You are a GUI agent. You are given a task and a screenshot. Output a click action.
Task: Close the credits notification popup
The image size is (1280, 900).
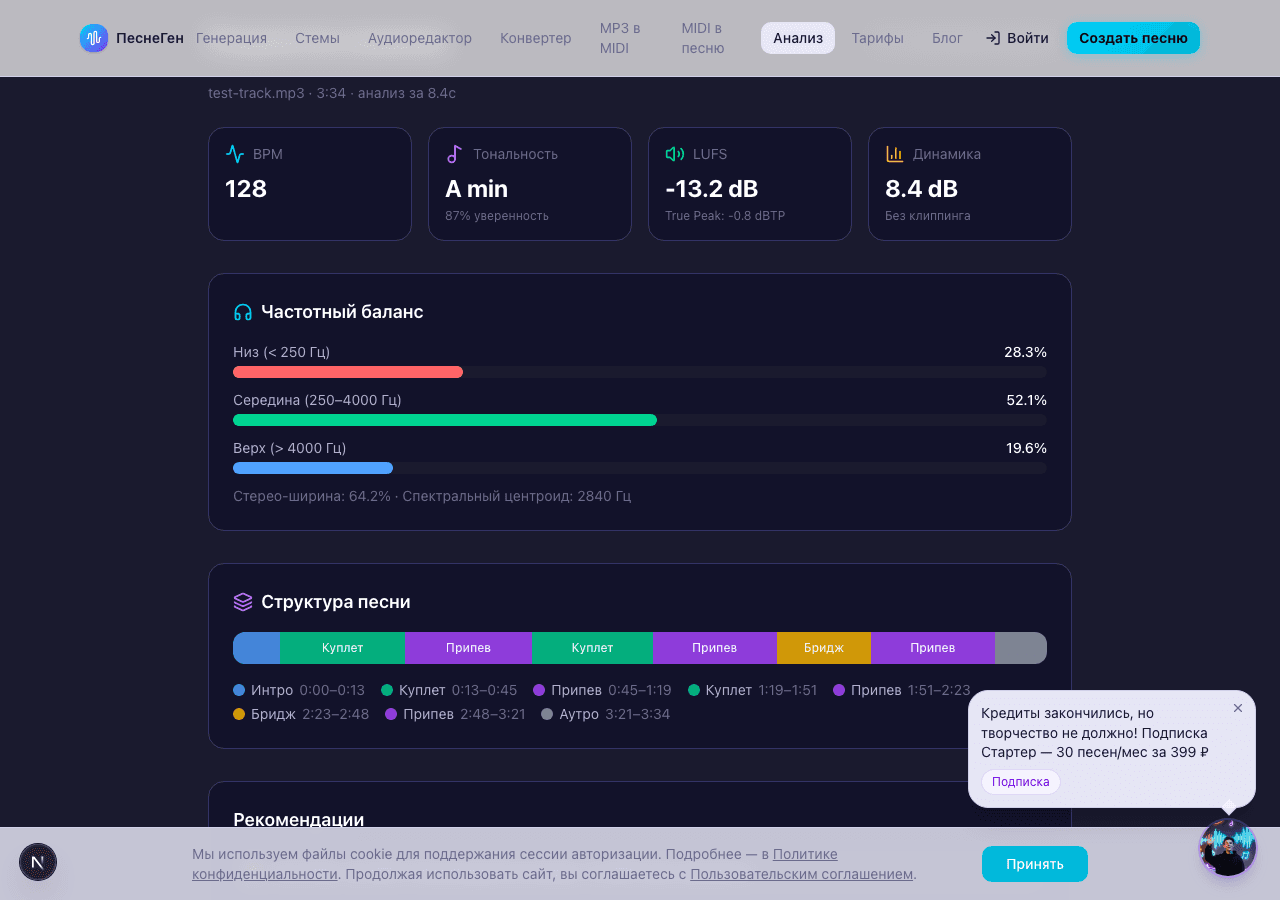[x=1238, y=708]
